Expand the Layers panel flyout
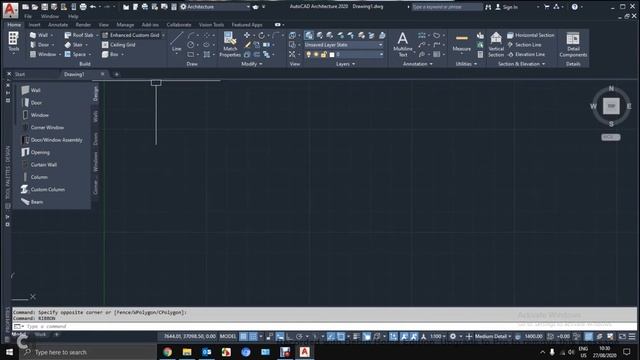This screenshot has height=360, width=640. [x=345, y=64]
